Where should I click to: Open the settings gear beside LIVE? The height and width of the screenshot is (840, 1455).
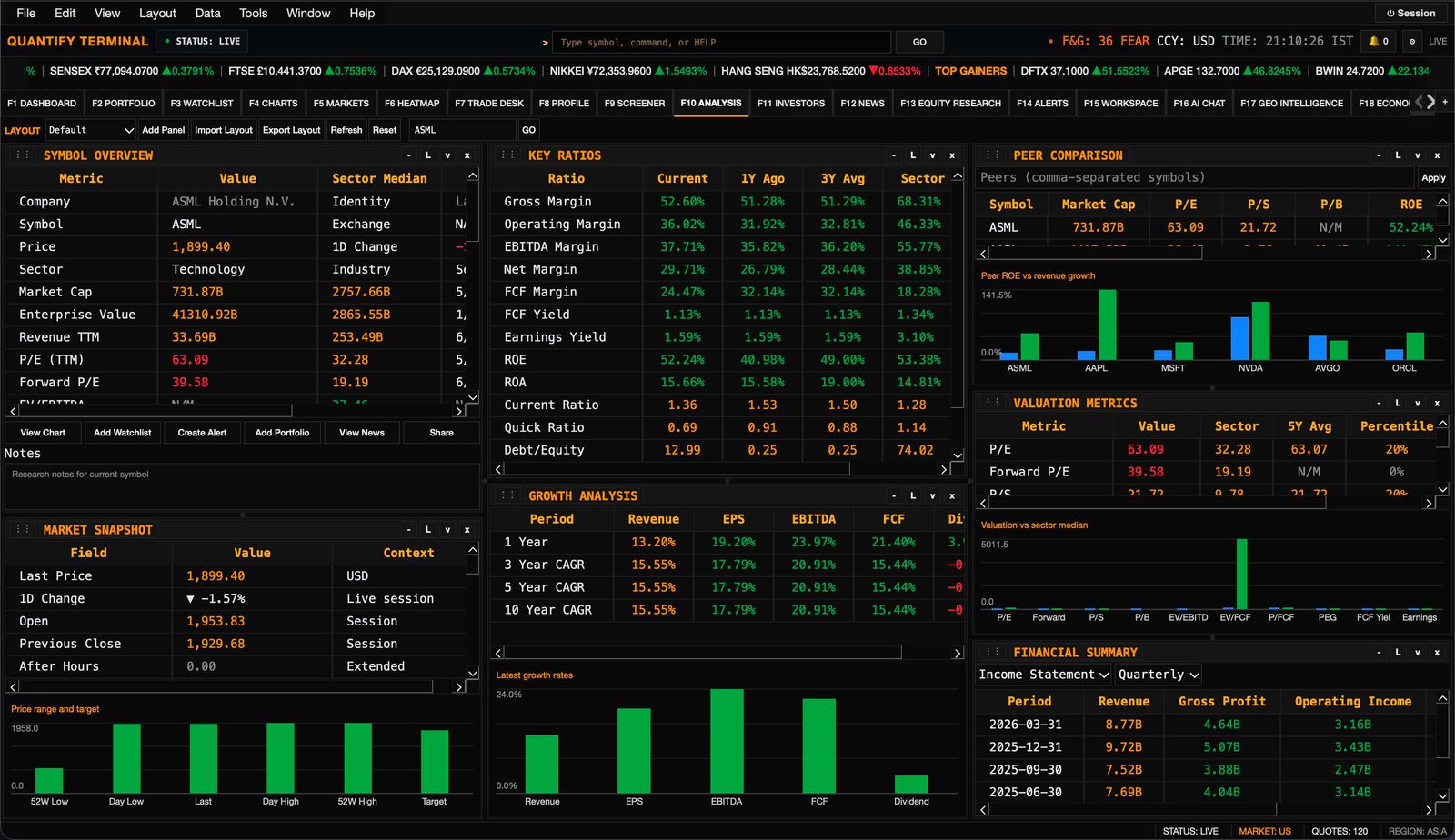pos(1412,41)
